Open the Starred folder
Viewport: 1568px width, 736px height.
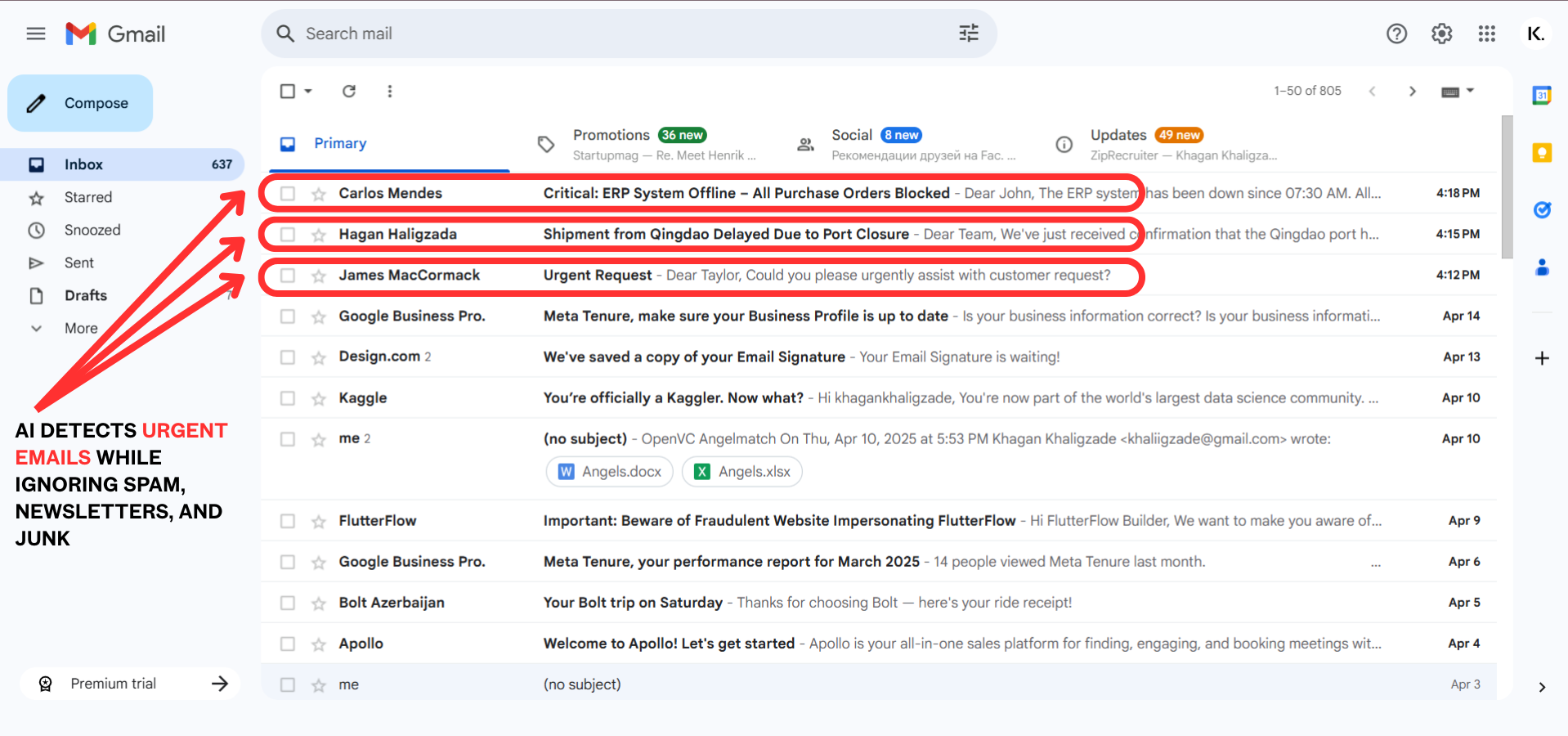88,197
